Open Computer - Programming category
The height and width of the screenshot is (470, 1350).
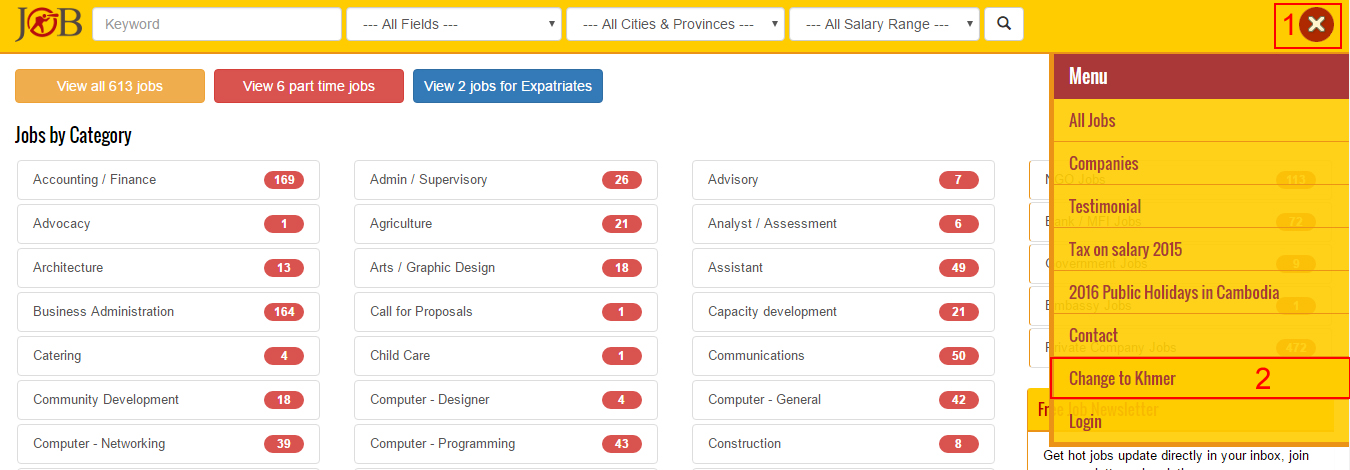pos(442,444)
